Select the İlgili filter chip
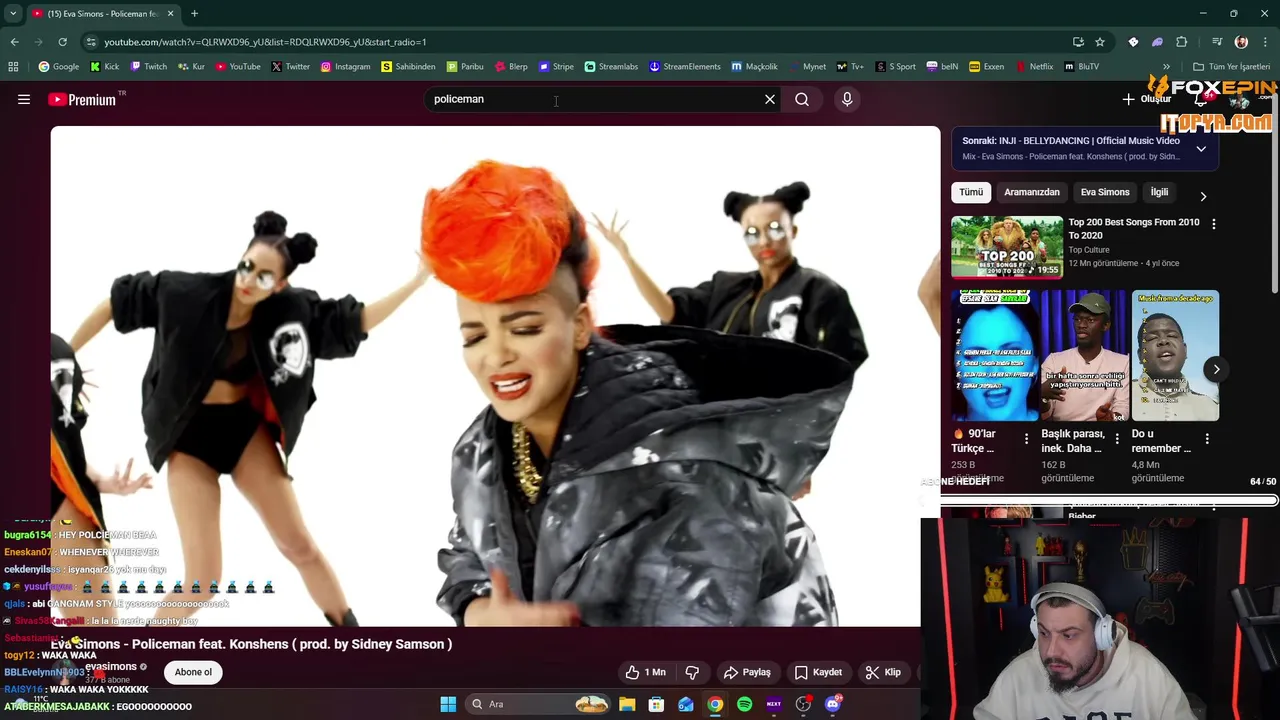This screenshot has width=1280, height=720. point(1159,192)
